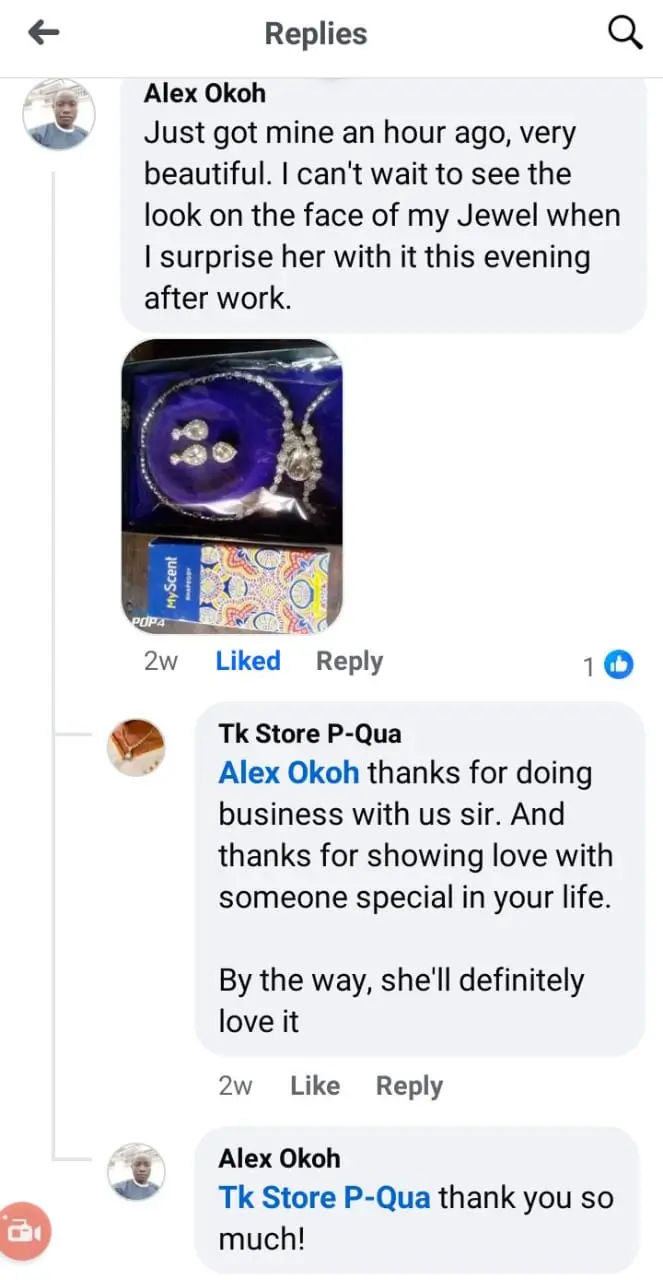View reaction count on Alex's comment
Image resolution: width=663 pixels, height=1280 pixels.
589,666
